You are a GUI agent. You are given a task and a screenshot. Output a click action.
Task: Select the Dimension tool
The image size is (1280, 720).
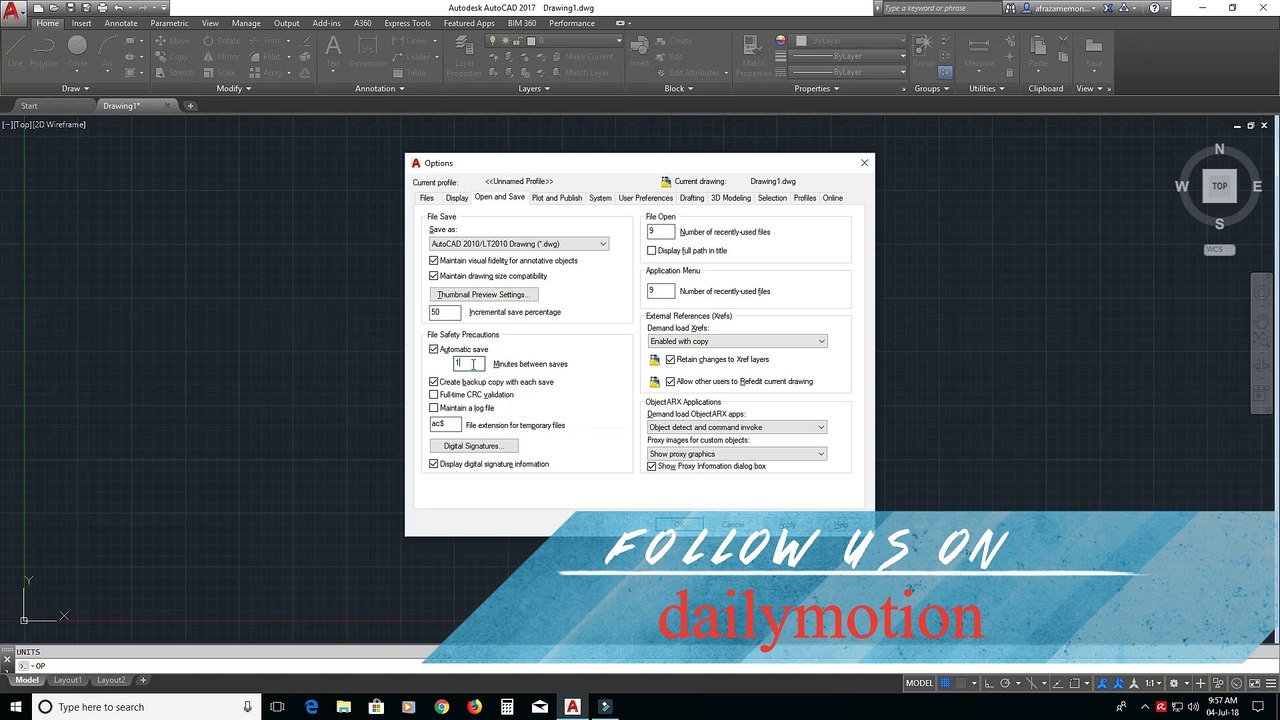click(x=368, y=51)
